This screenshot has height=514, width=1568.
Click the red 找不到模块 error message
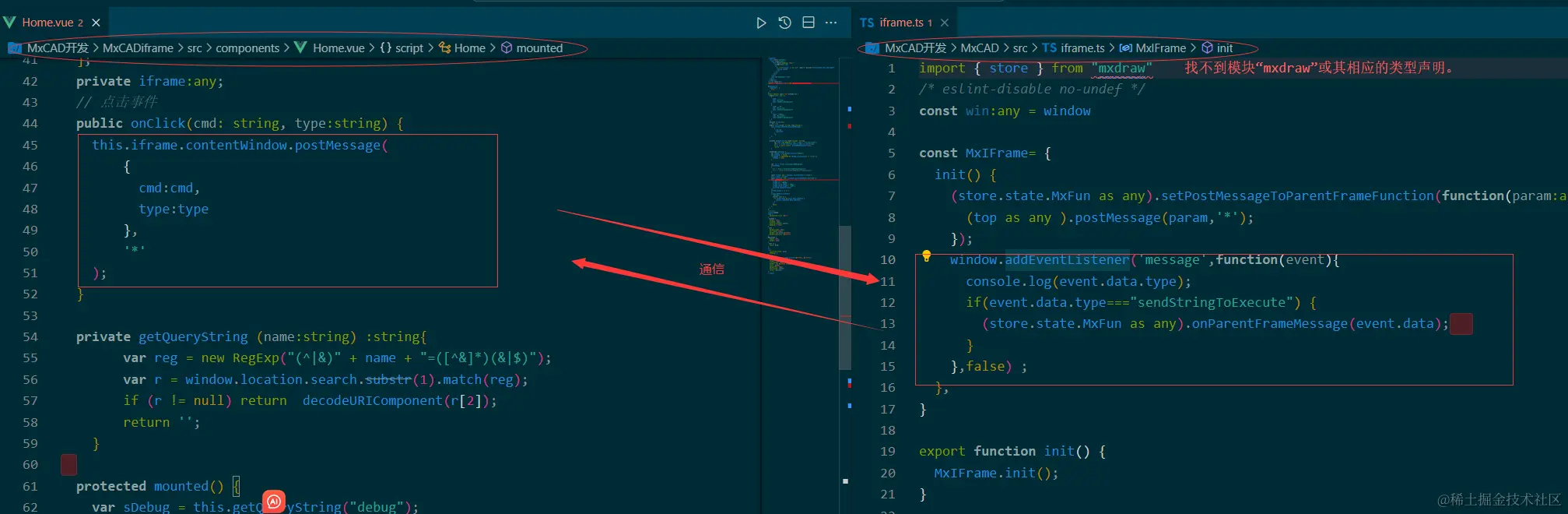click(x=1319, y=68)
